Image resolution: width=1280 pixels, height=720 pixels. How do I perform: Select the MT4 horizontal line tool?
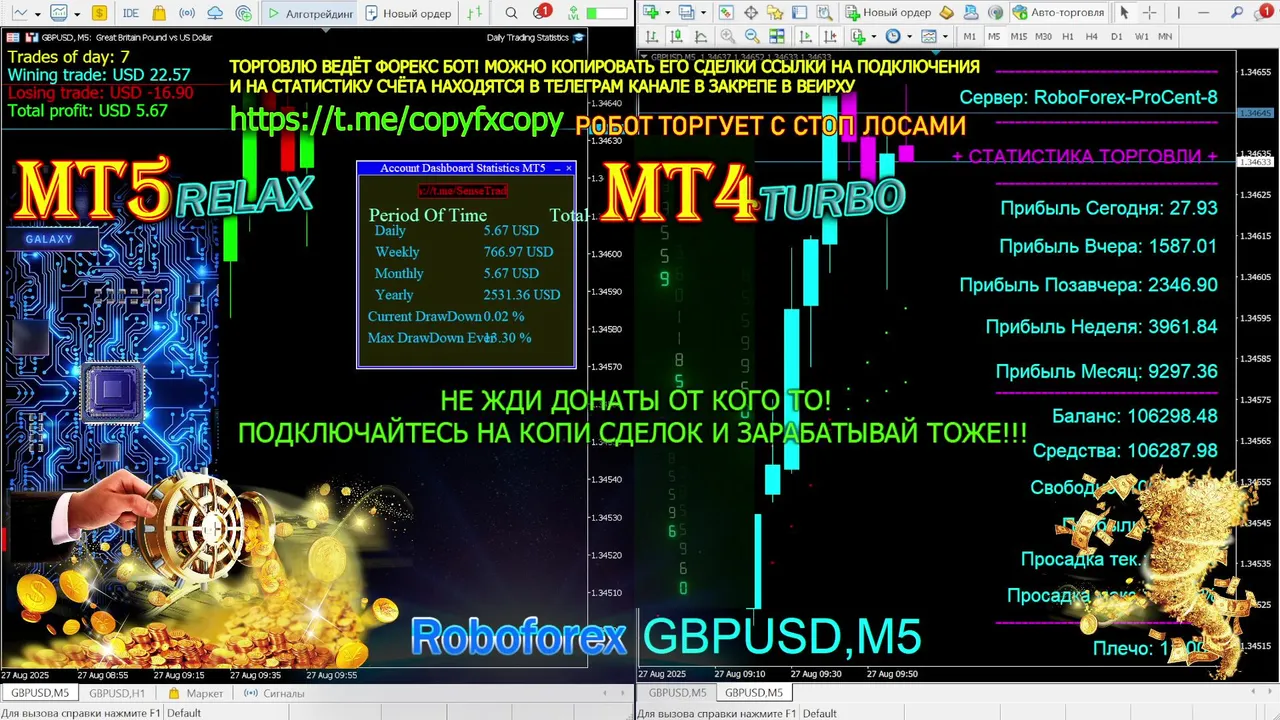coord(1203,12)
